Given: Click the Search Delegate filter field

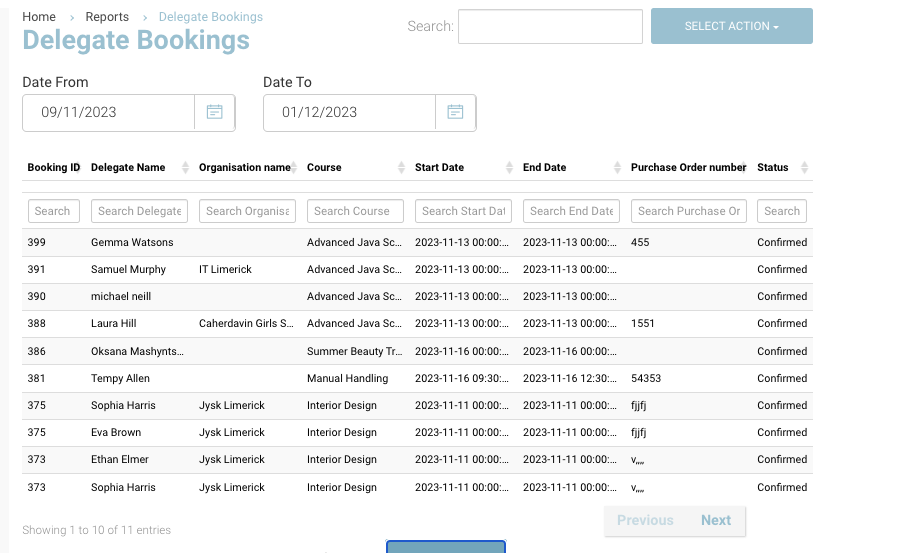Looking at the screenshot, I should coord(139,211).
